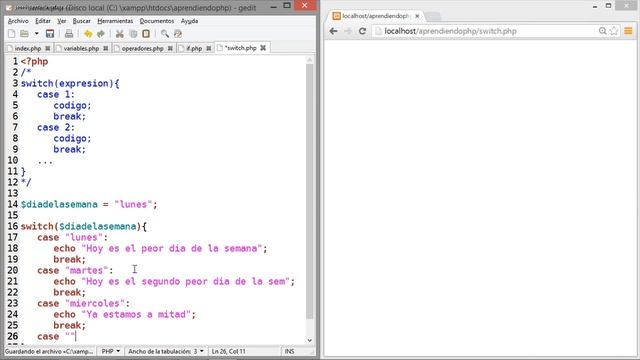Switch to the index.php tab
This screenshot has width=640, height=360.
(x=28, y=48)
